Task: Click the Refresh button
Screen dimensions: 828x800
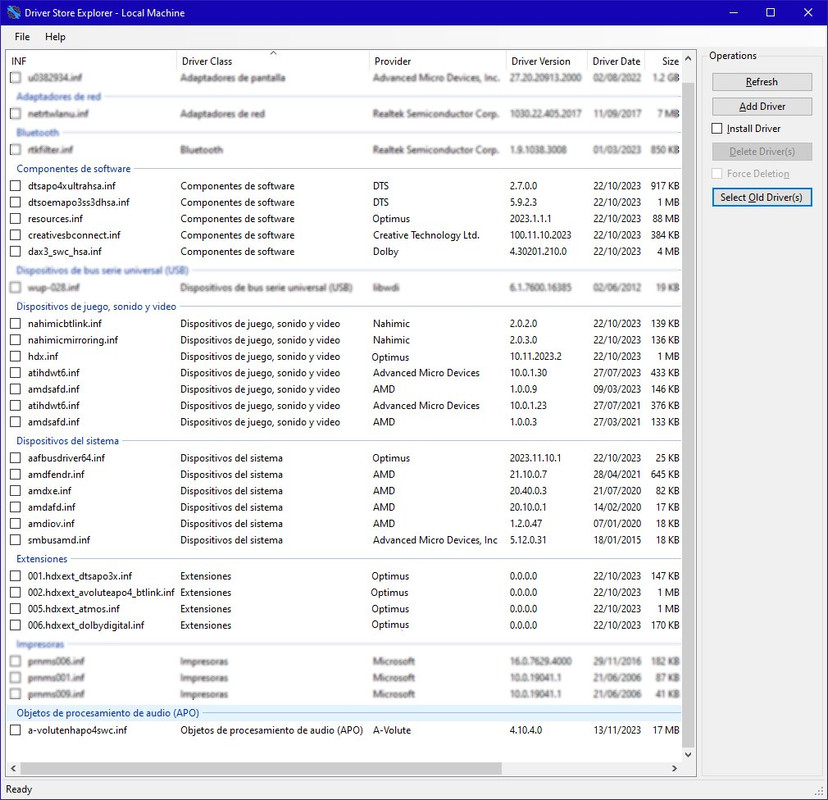Action: pos(761,82)
